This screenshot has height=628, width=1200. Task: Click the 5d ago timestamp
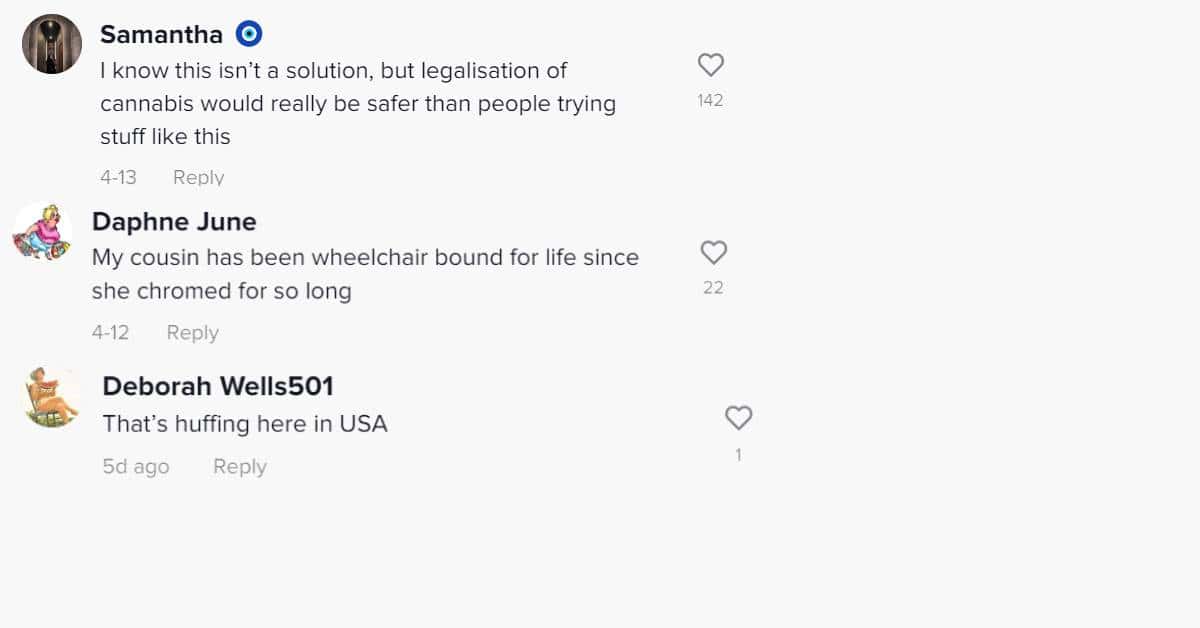(135, 466)
